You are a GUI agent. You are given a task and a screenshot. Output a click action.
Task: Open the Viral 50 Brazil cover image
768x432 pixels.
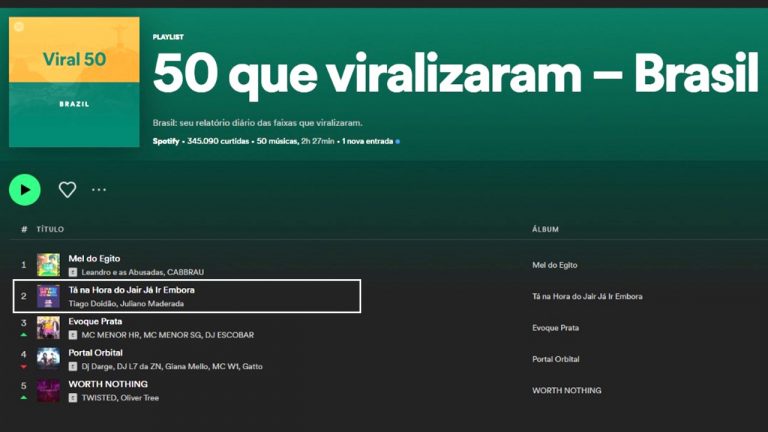[x=74, y=82]
